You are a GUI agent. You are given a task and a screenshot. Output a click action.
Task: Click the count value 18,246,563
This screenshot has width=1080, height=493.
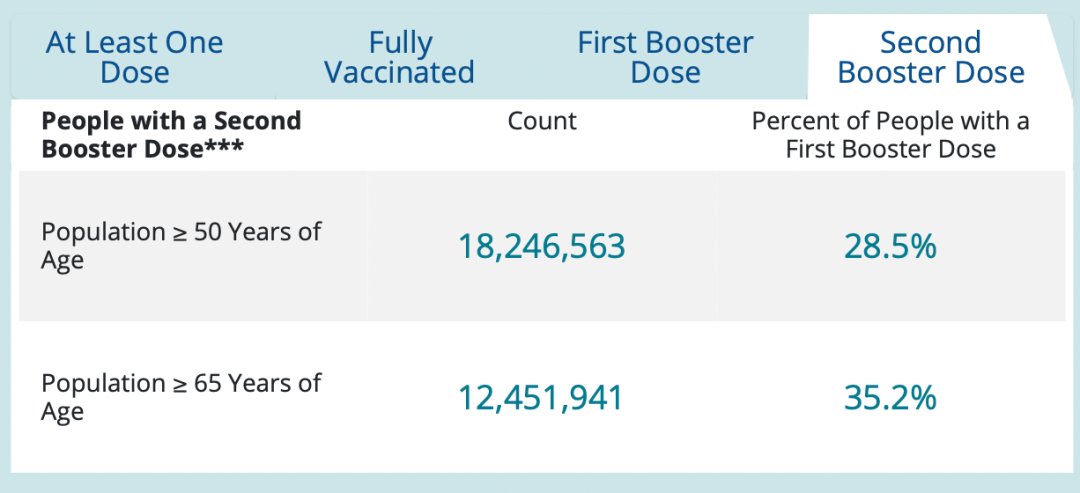point(542,247)
